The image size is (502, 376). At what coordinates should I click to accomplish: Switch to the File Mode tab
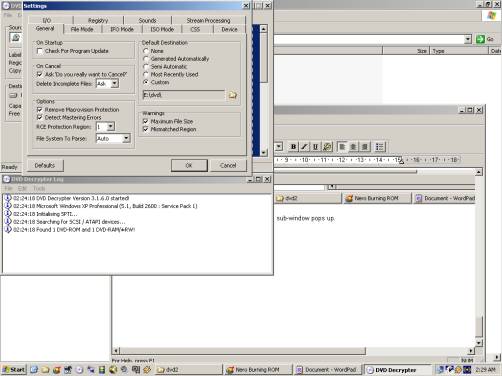pyautogui.click(x=82, y=29)
